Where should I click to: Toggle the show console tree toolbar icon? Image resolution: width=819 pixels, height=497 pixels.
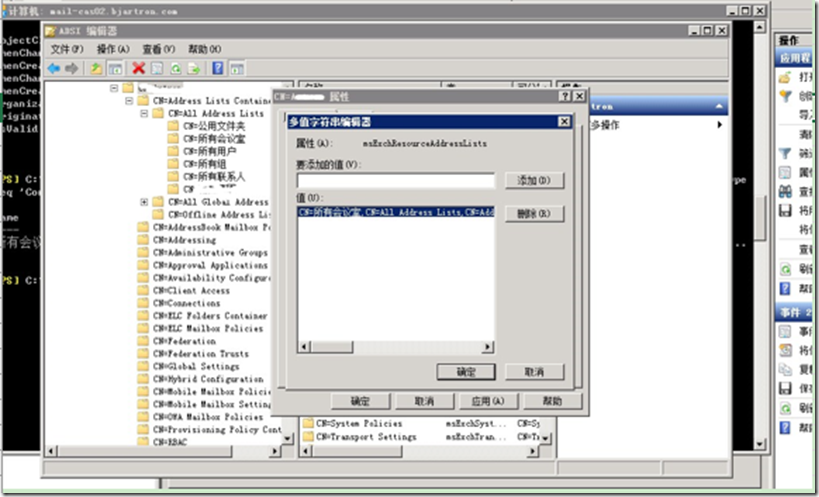(115, 68)
